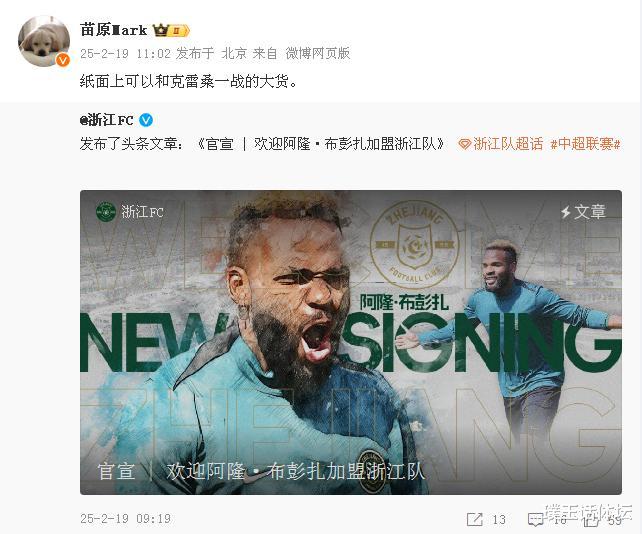Click the dog profile avatar
Image resolution: width=642 pixels, height=534 pixels.
click(44, 41)
